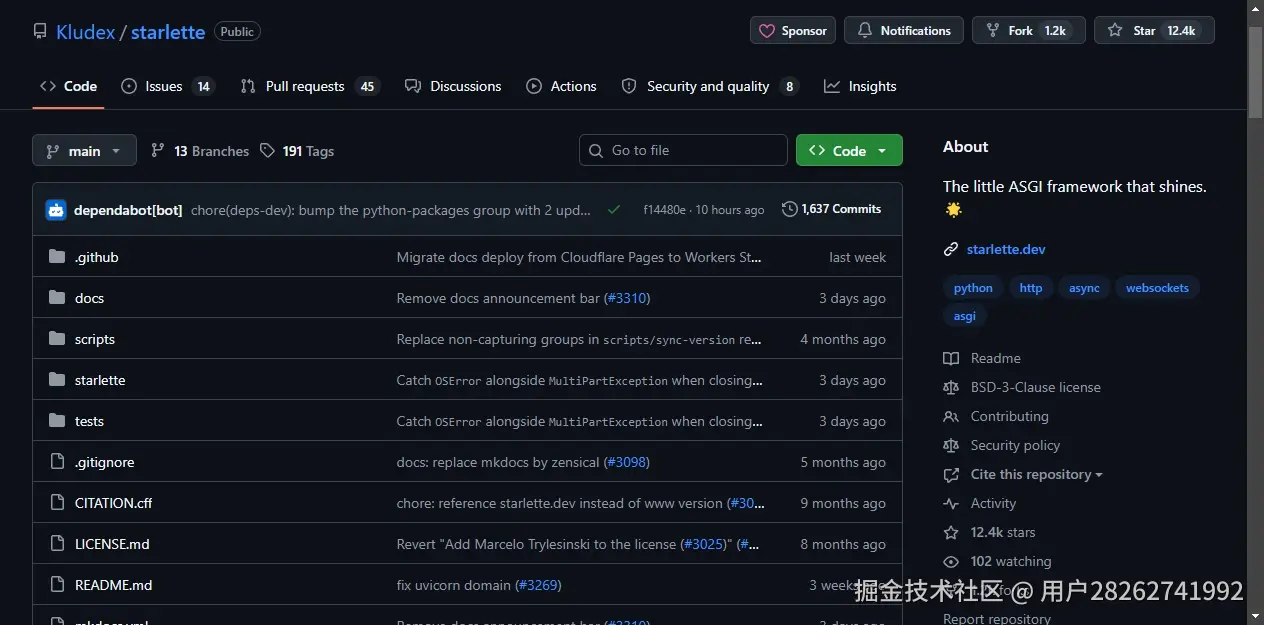The image size is (1264, 625).
Task: Select the async topic tag
Action: pyautogui.click(x=1084, y=288)
